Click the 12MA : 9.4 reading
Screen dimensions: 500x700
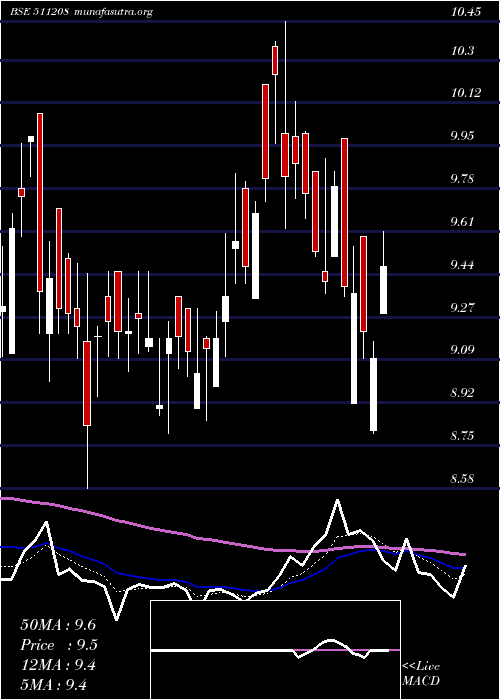tap(58, 665)
